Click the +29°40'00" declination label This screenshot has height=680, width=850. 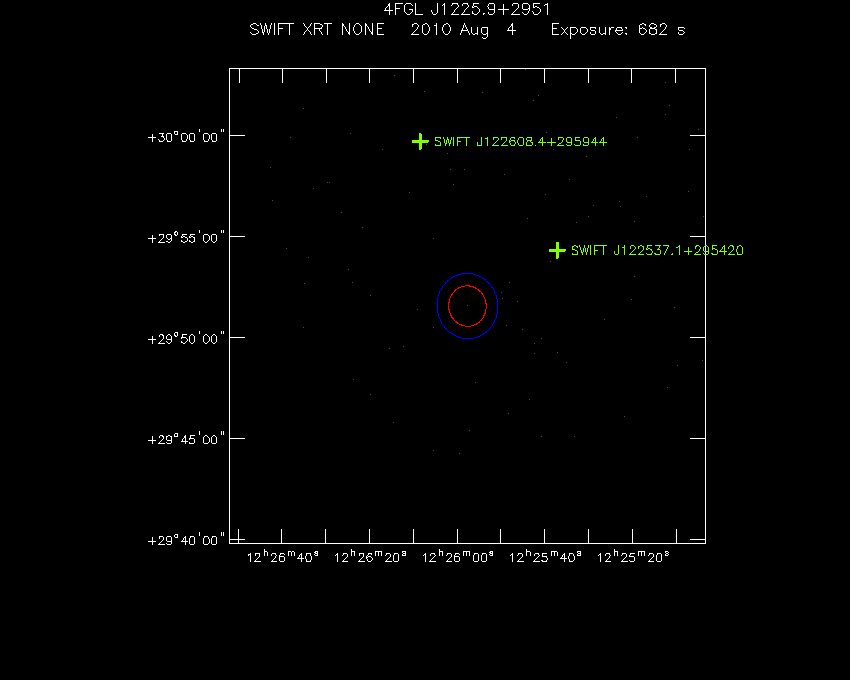click(x=186, y=540)
